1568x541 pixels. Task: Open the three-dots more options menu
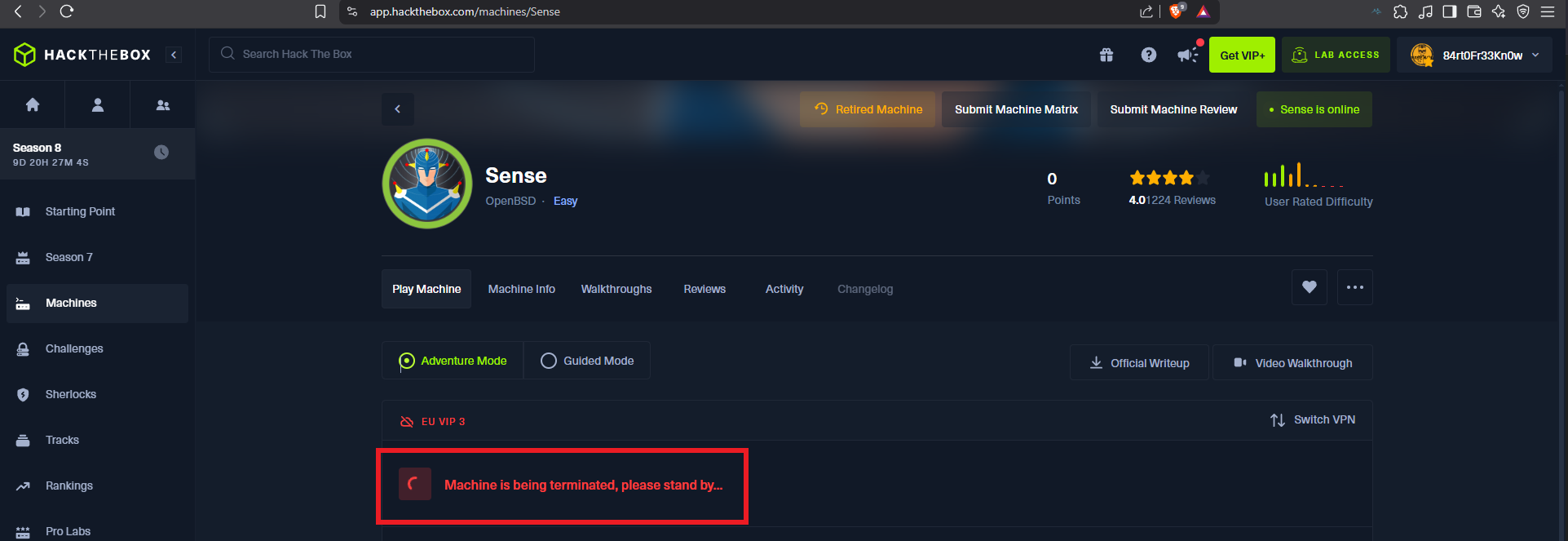(1355, 287)
